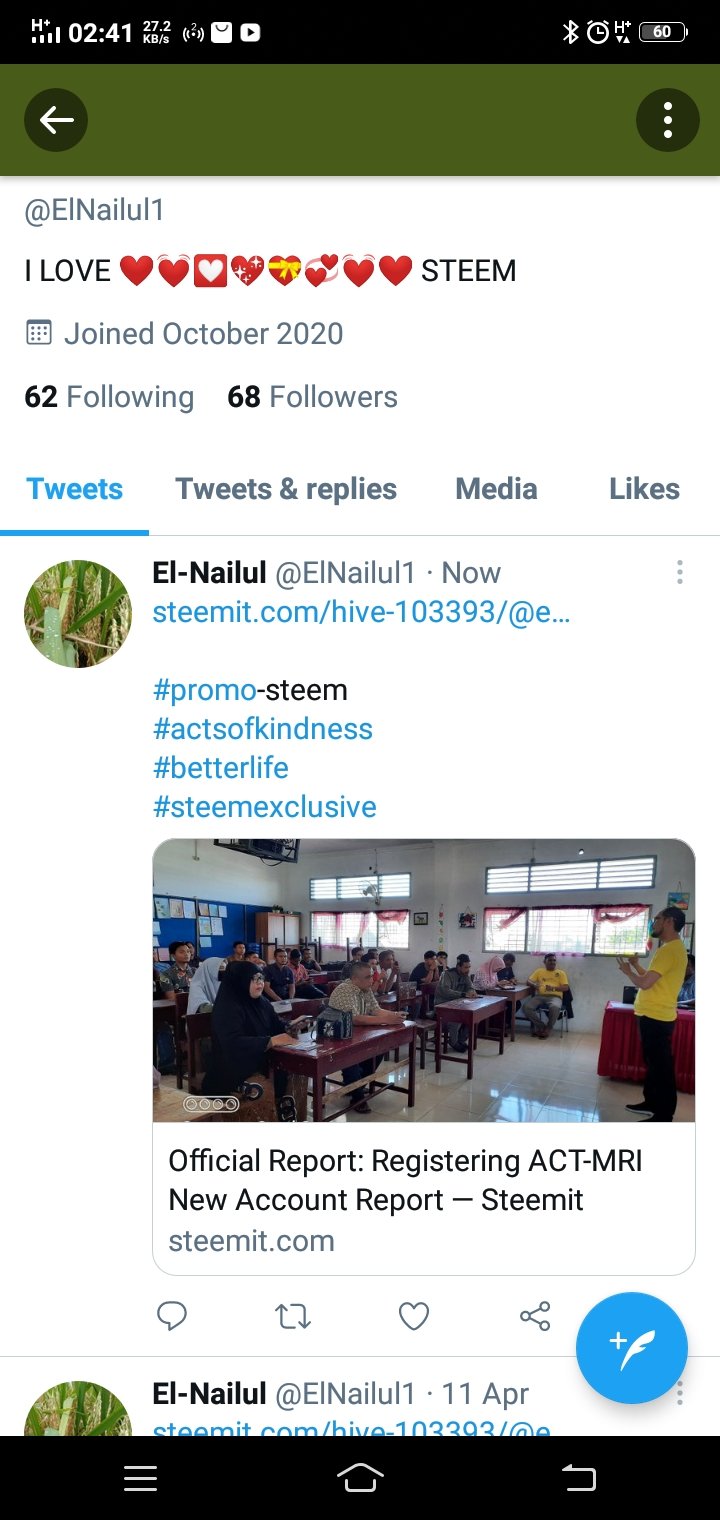Viewport: 720px width, 1520px height.
Task: Share the first tweet
Action: pyautogui.click(x=535, y=1316)
